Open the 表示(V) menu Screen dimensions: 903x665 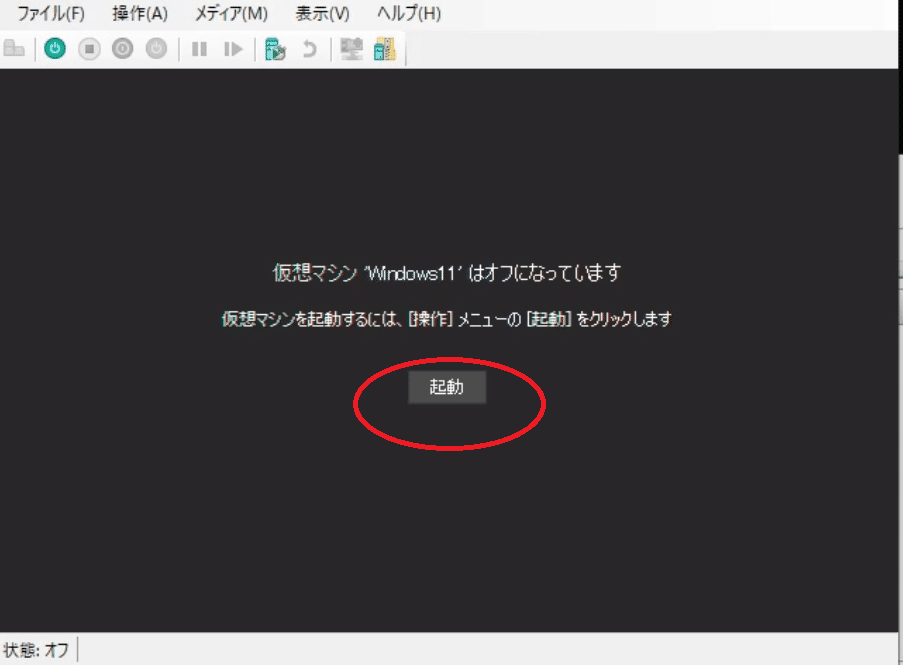[322, 13]
